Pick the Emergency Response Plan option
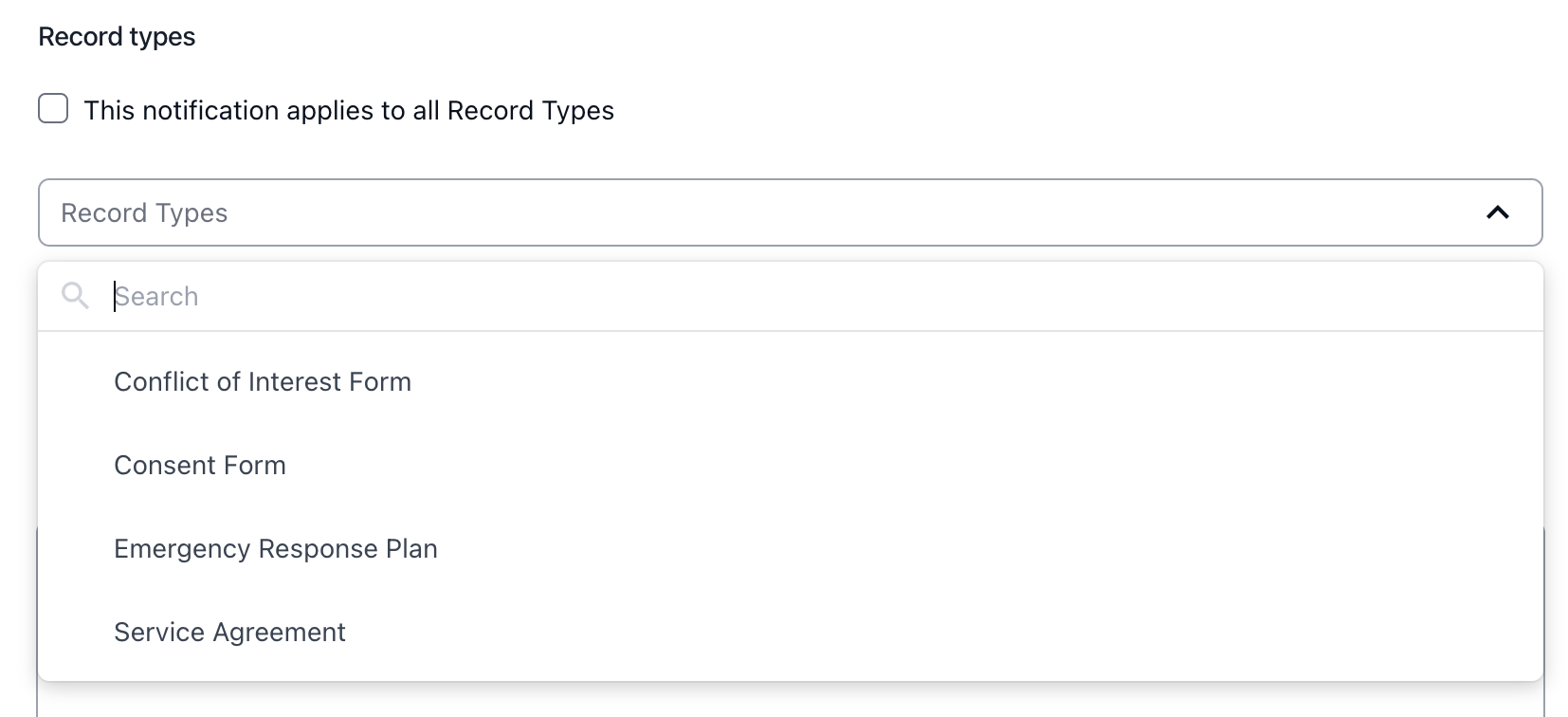The image size is (1568, 717). point(276,549)
